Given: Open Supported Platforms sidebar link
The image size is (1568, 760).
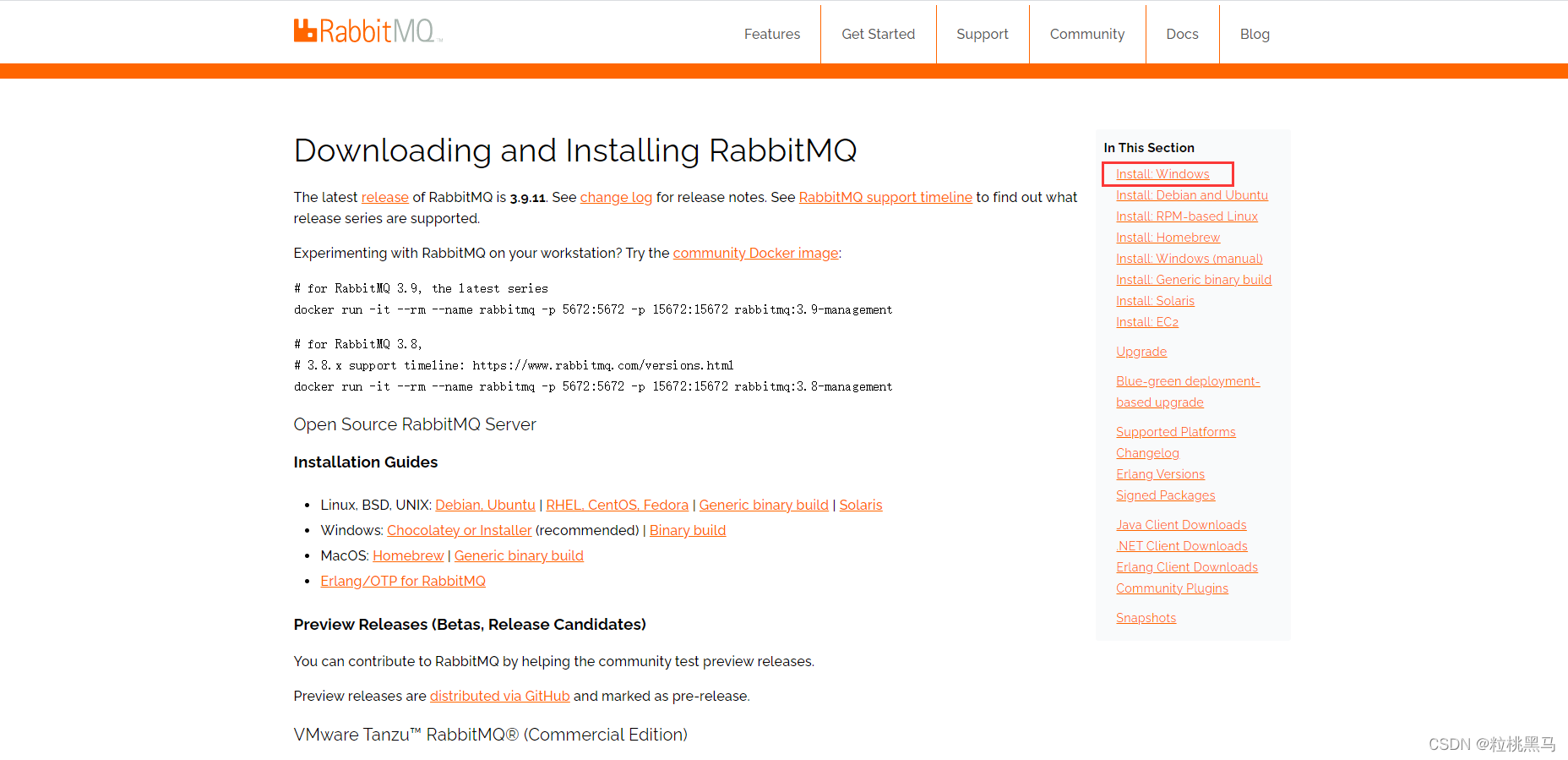Looking at the screenshot, I should [1175, 432].
